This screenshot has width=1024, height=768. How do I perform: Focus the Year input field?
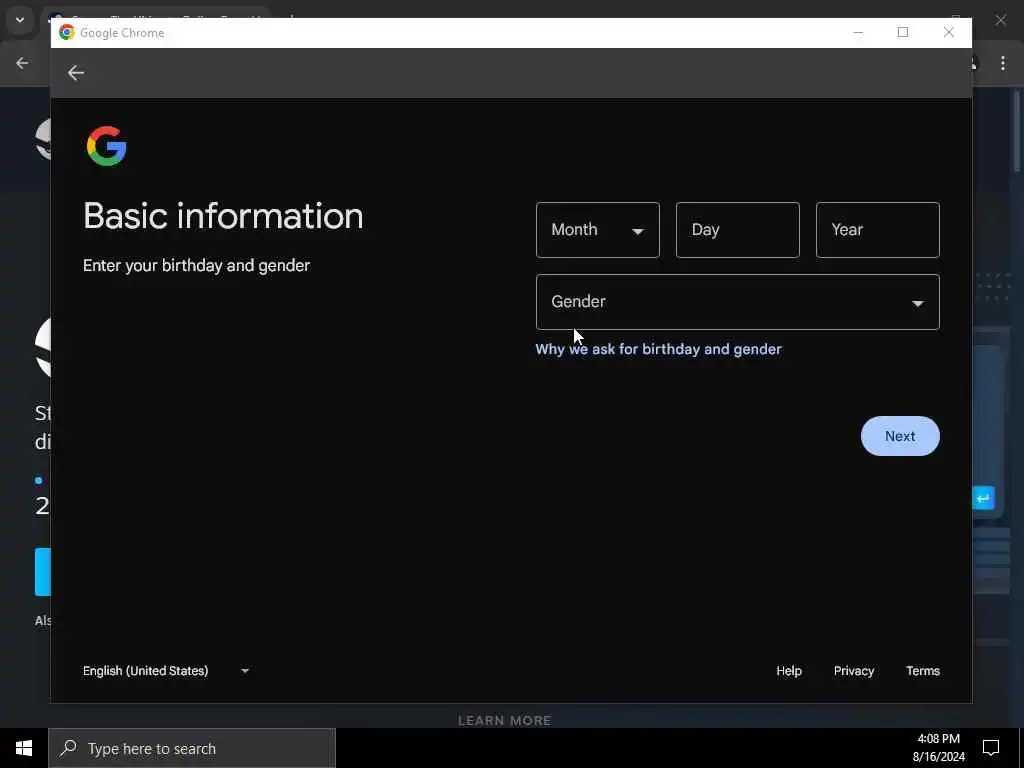[x=878, y=230]
